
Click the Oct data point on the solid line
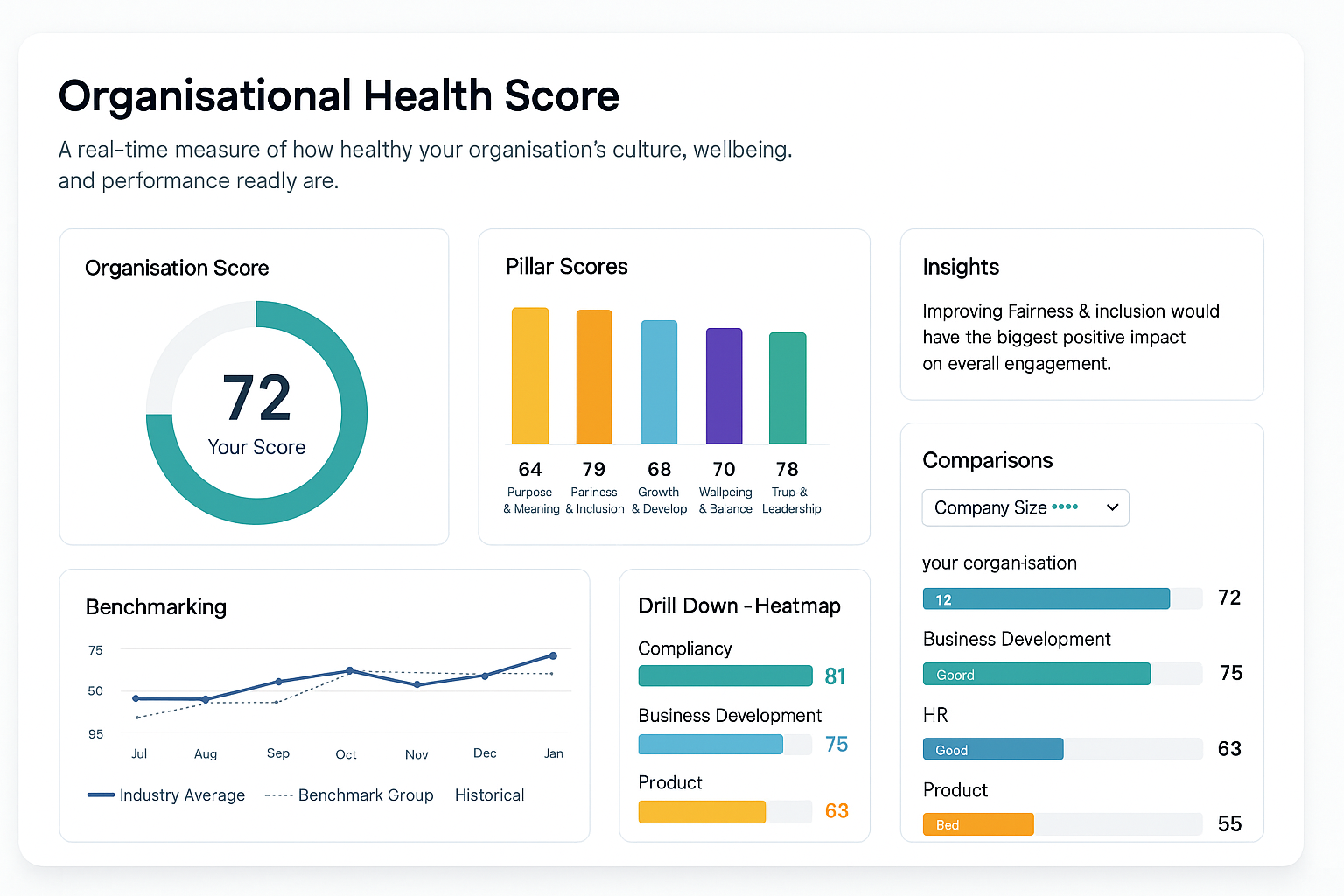pyautogui.click(x=350, y=670)
